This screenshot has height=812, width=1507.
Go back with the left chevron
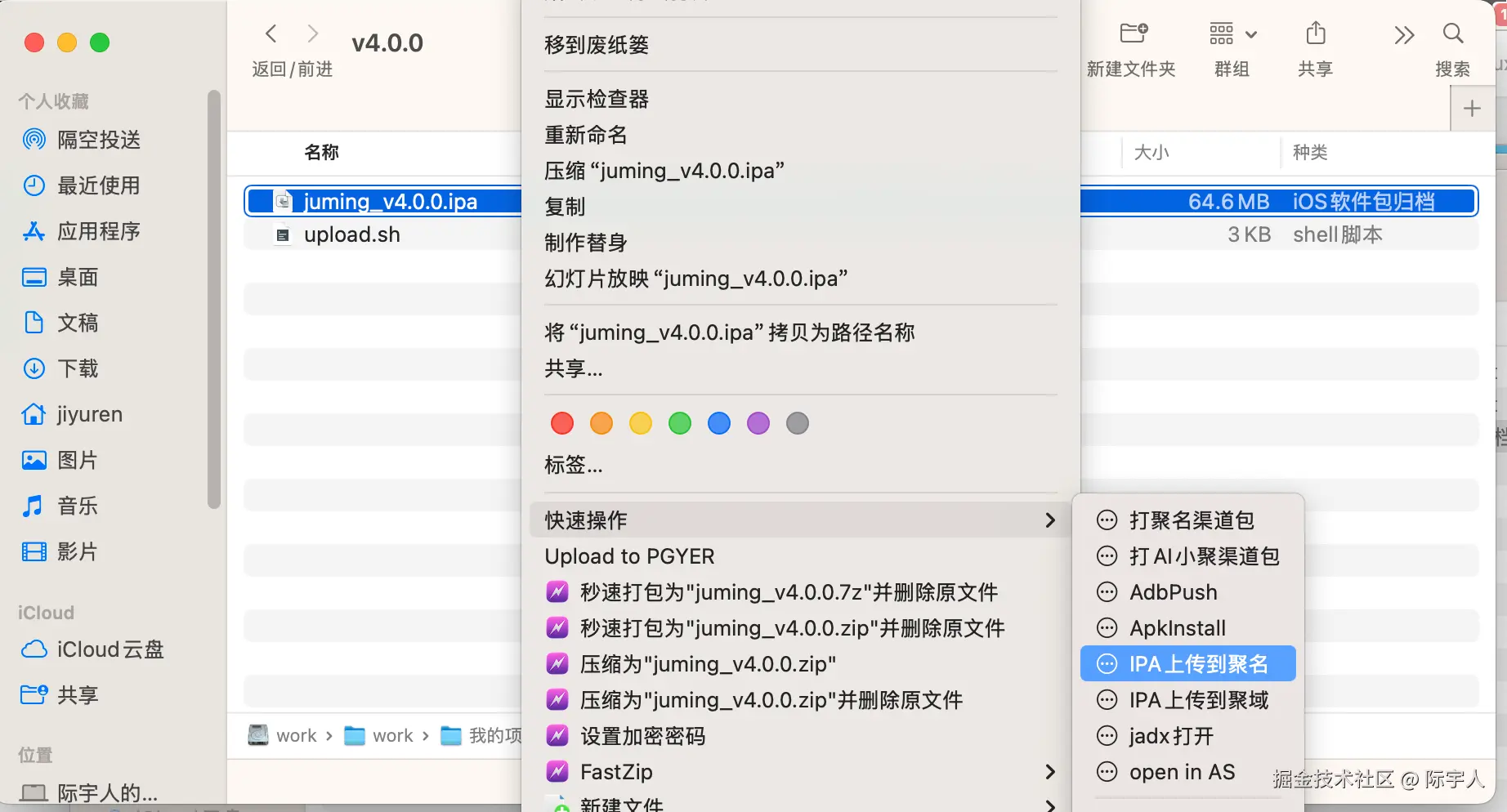271,33
